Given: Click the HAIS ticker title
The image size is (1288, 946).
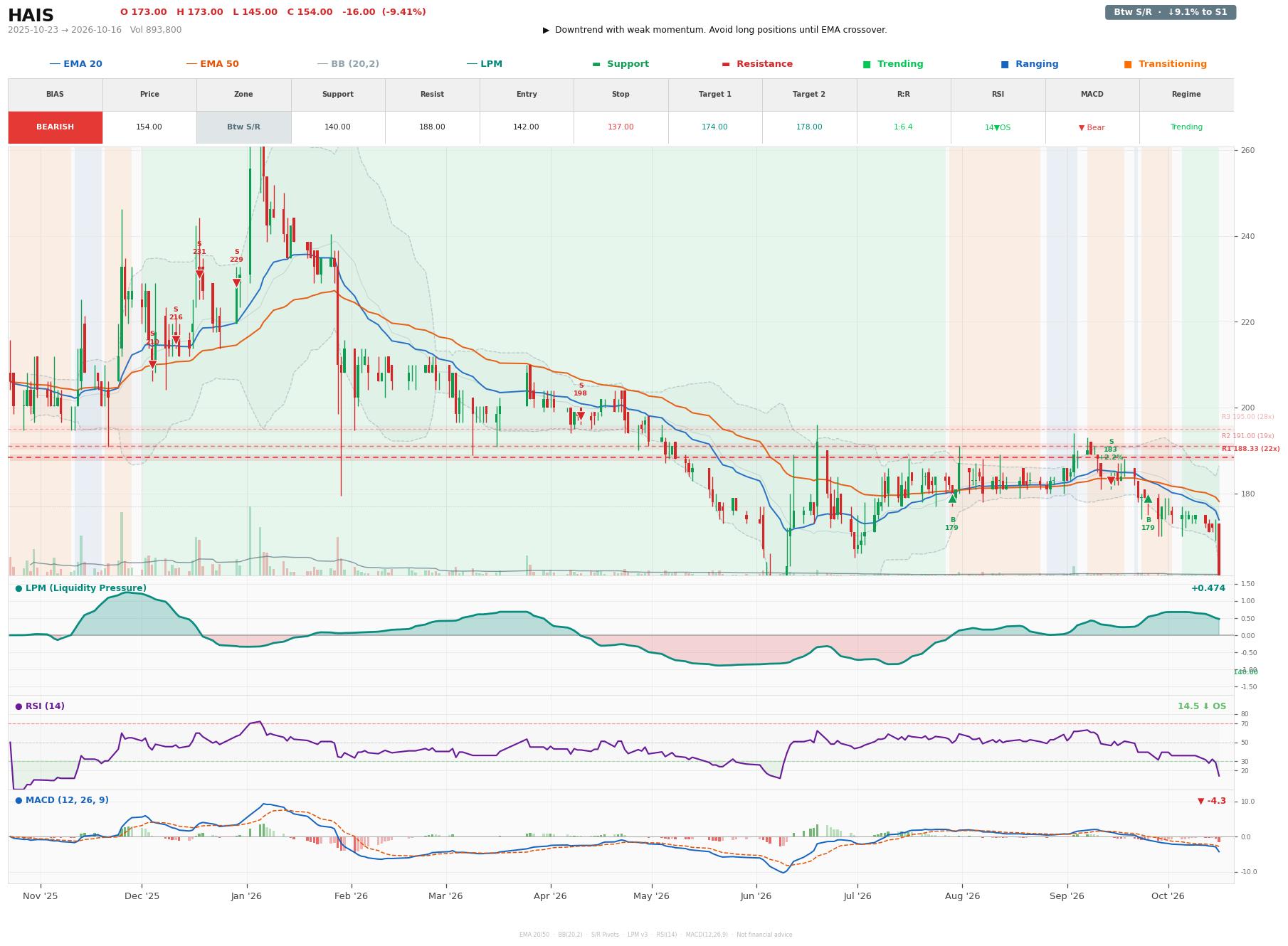Looking at the screenshot, I should (x=31, y=16).
